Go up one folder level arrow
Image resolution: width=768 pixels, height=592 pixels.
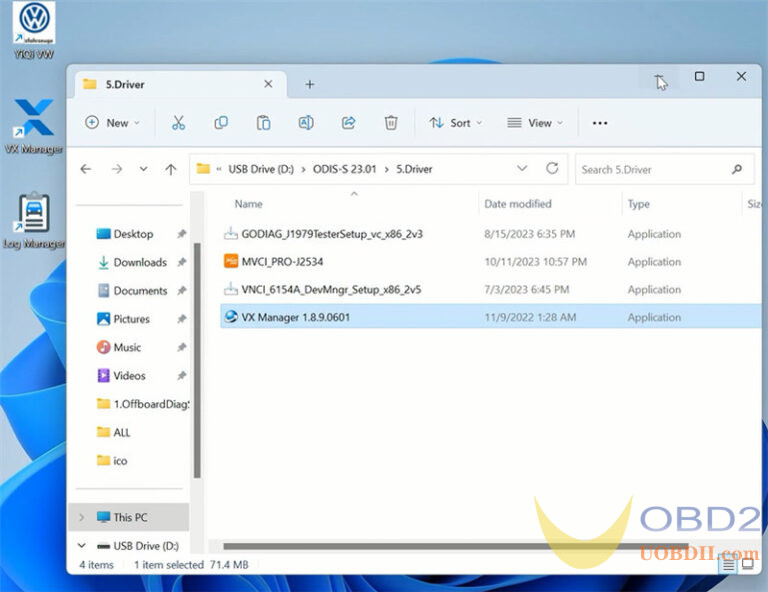click(x=170, y=169)
